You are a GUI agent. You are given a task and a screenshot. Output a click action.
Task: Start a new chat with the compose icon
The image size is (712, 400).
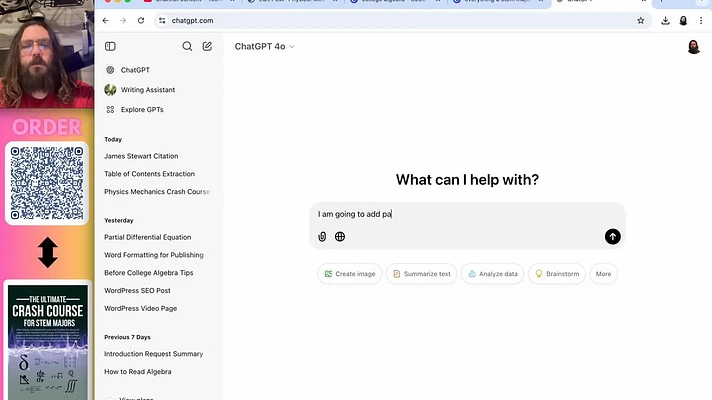click(207, 46)
